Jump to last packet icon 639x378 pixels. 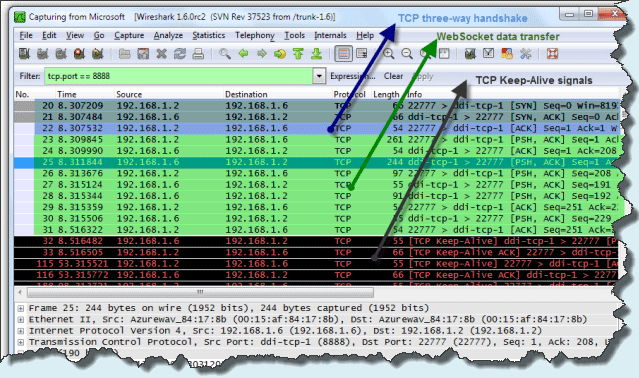317,54
